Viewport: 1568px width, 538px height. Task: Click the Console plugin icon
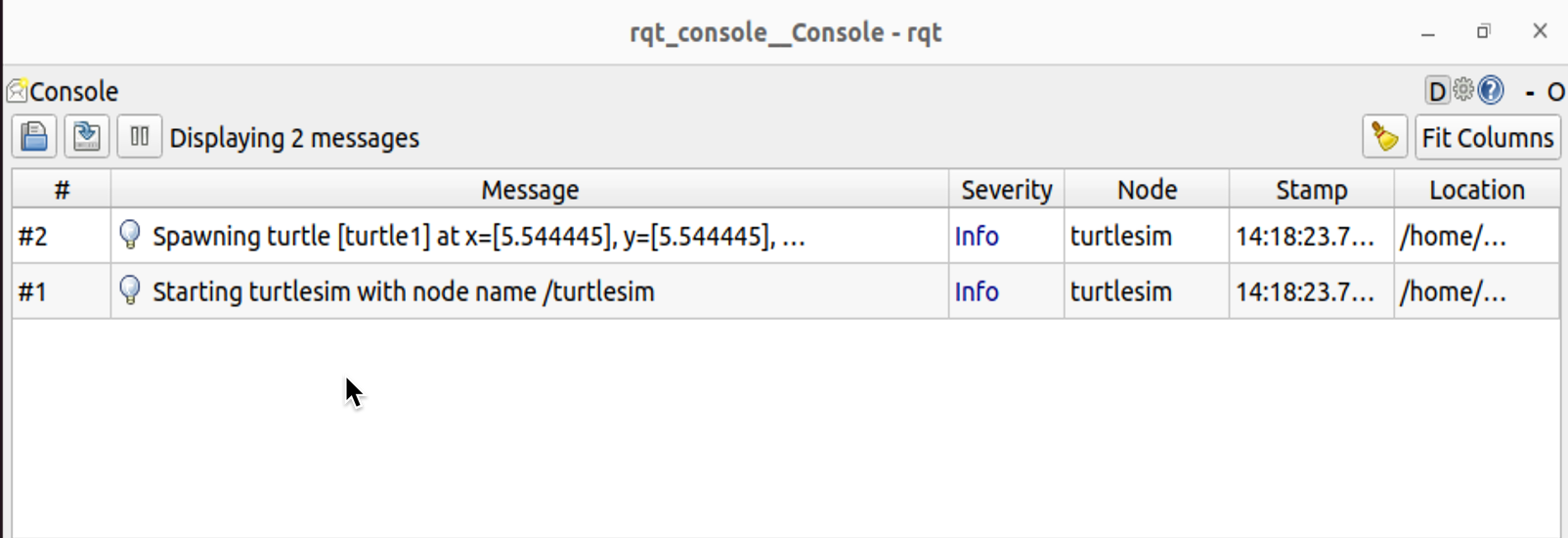point(17,91)
